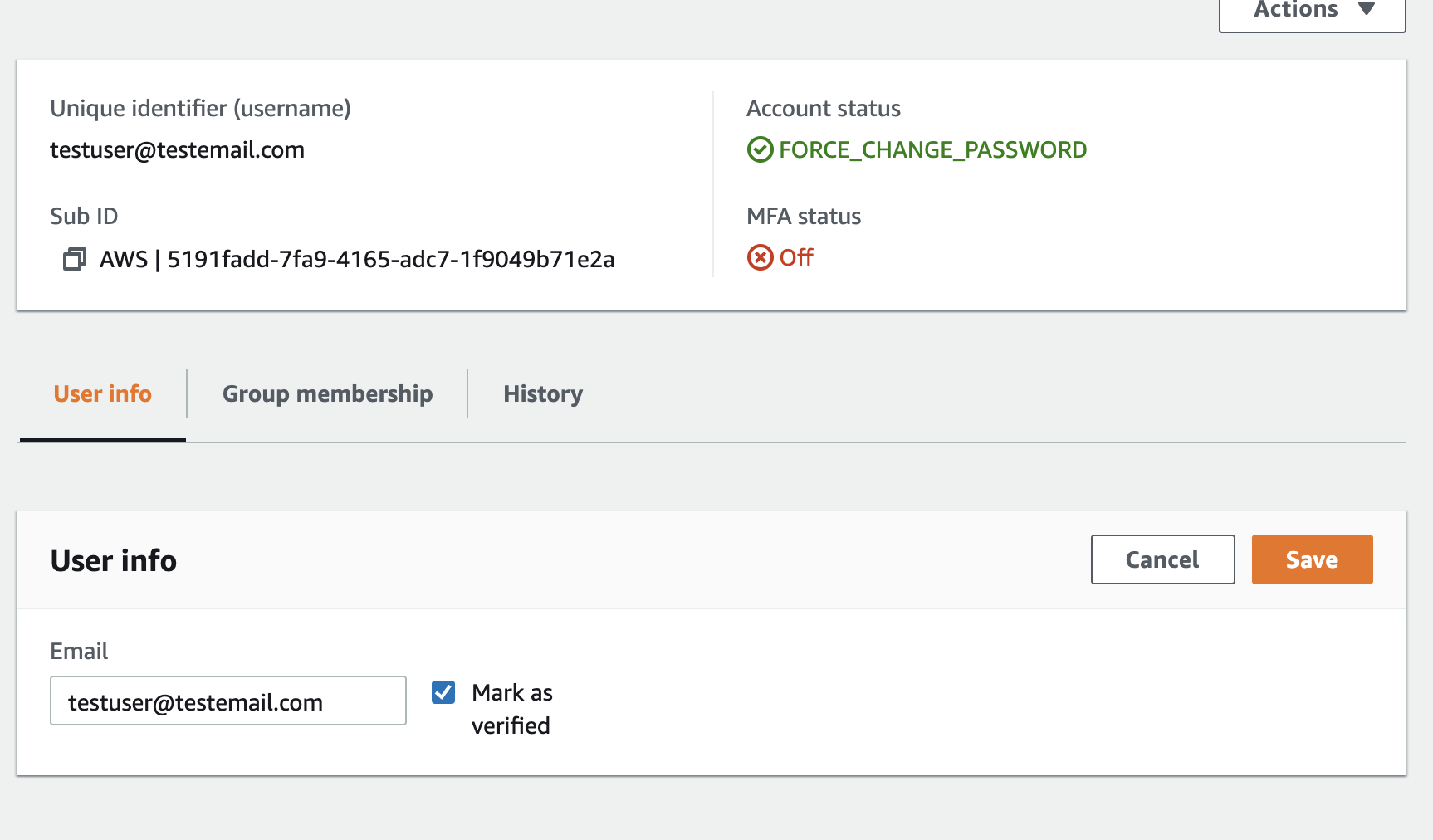Click the downward triangle on Actions

click(x=1368, y=11)
